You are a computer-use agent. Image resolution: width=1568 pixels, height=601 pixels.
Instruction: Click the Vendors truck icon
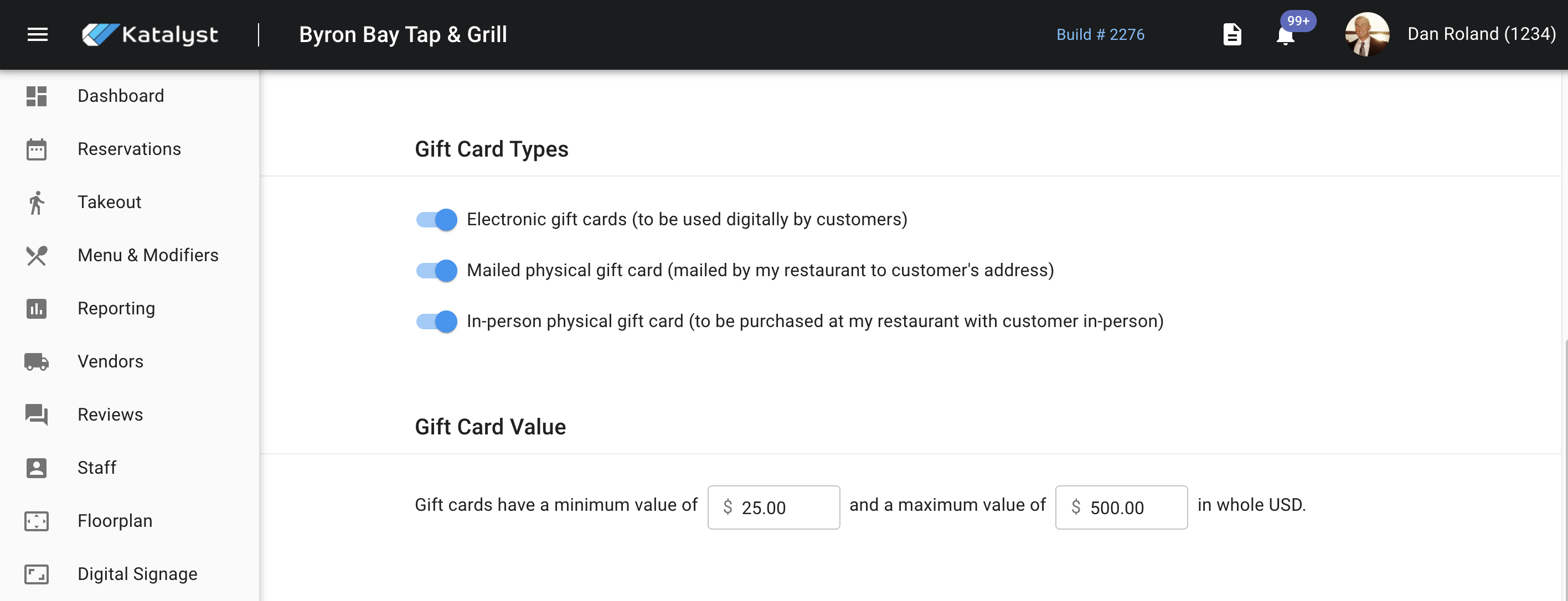coord(37,362)
